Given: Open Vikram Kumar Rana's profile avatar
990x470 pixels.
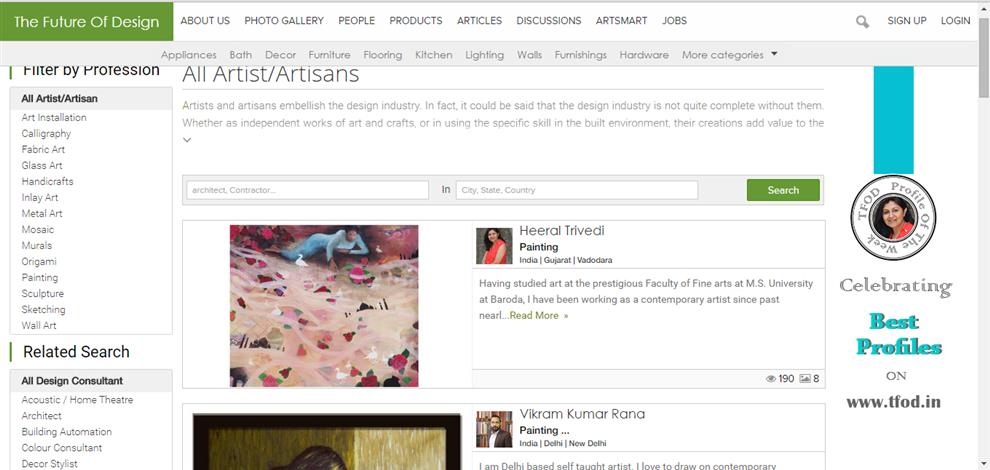Looking at the screenshot, I should tap(494, 429).
